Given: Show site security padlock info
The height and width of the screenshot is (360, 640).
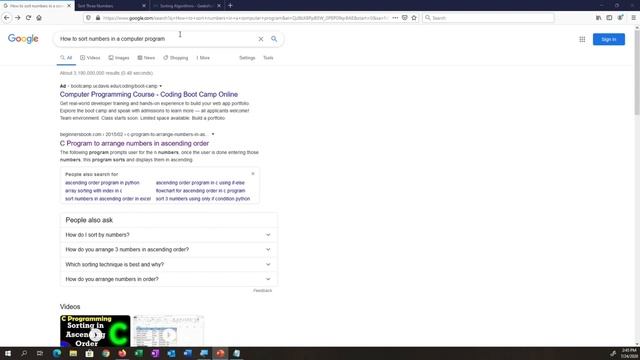Looking at the screenshot, I should coord(98,18).
